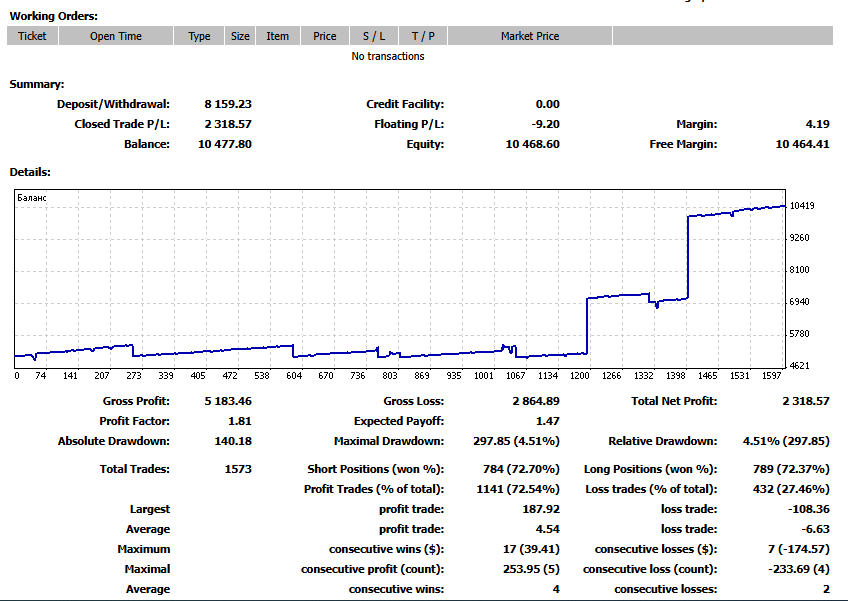
Task: Select the consecutive wins value 17 (39.41)
Action: tap(531, 550)
